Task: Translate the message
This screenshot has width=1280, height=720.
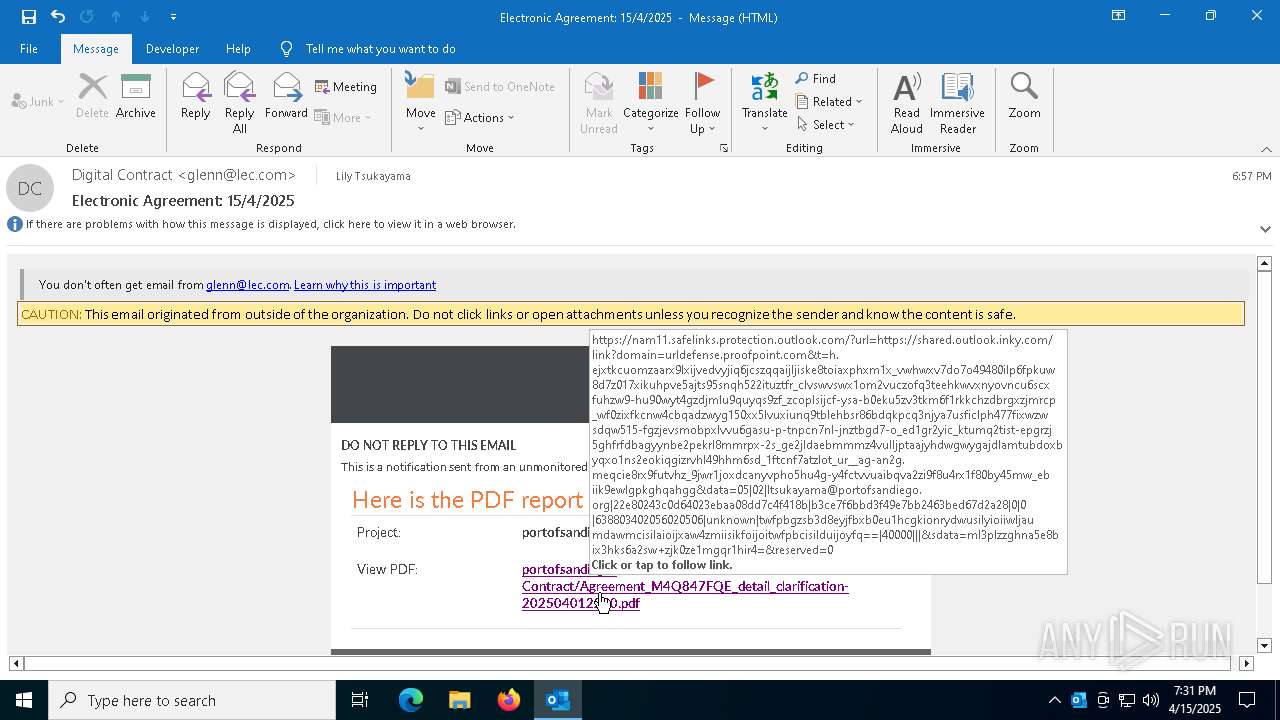Action: 765,102
